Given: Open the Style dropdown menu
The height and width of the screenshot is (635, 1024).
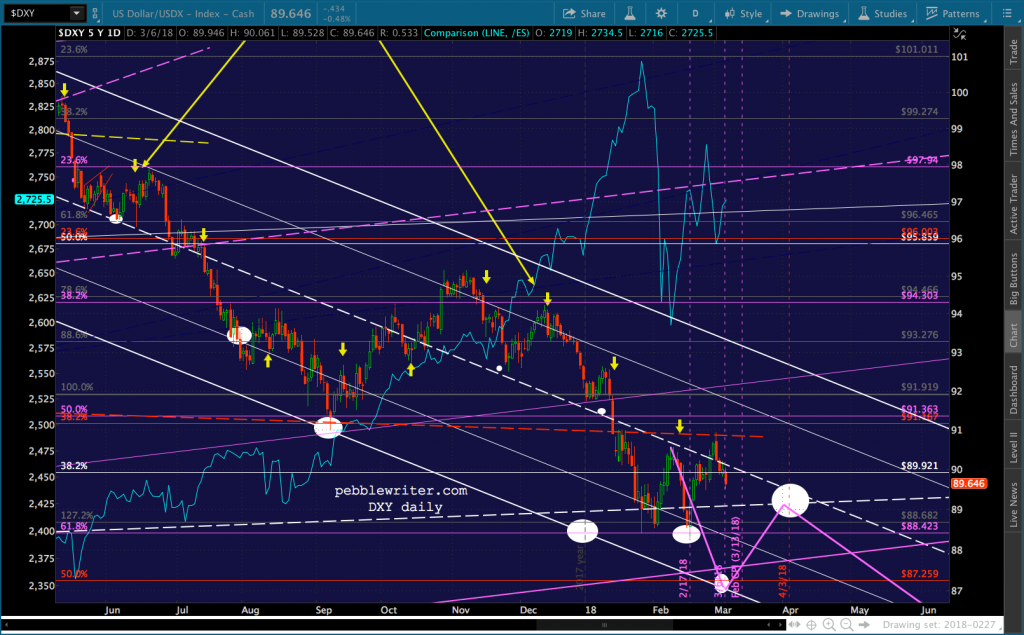Looking at the screenshot, I should point(743,13).
